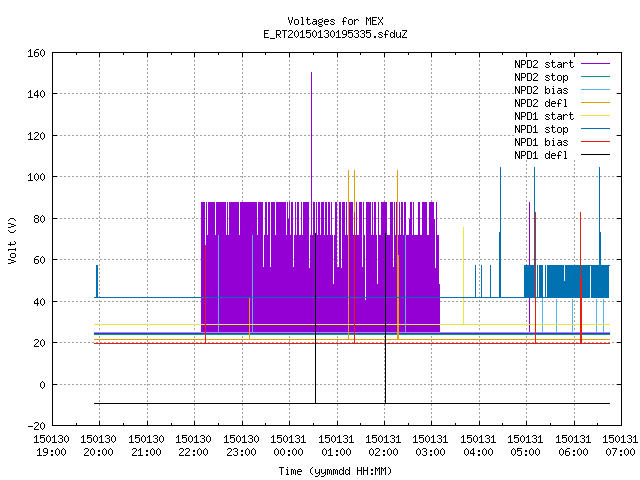Pick the green NPD2 stop legend line
The width and height of the screenshot is (640, 480).
595,76
